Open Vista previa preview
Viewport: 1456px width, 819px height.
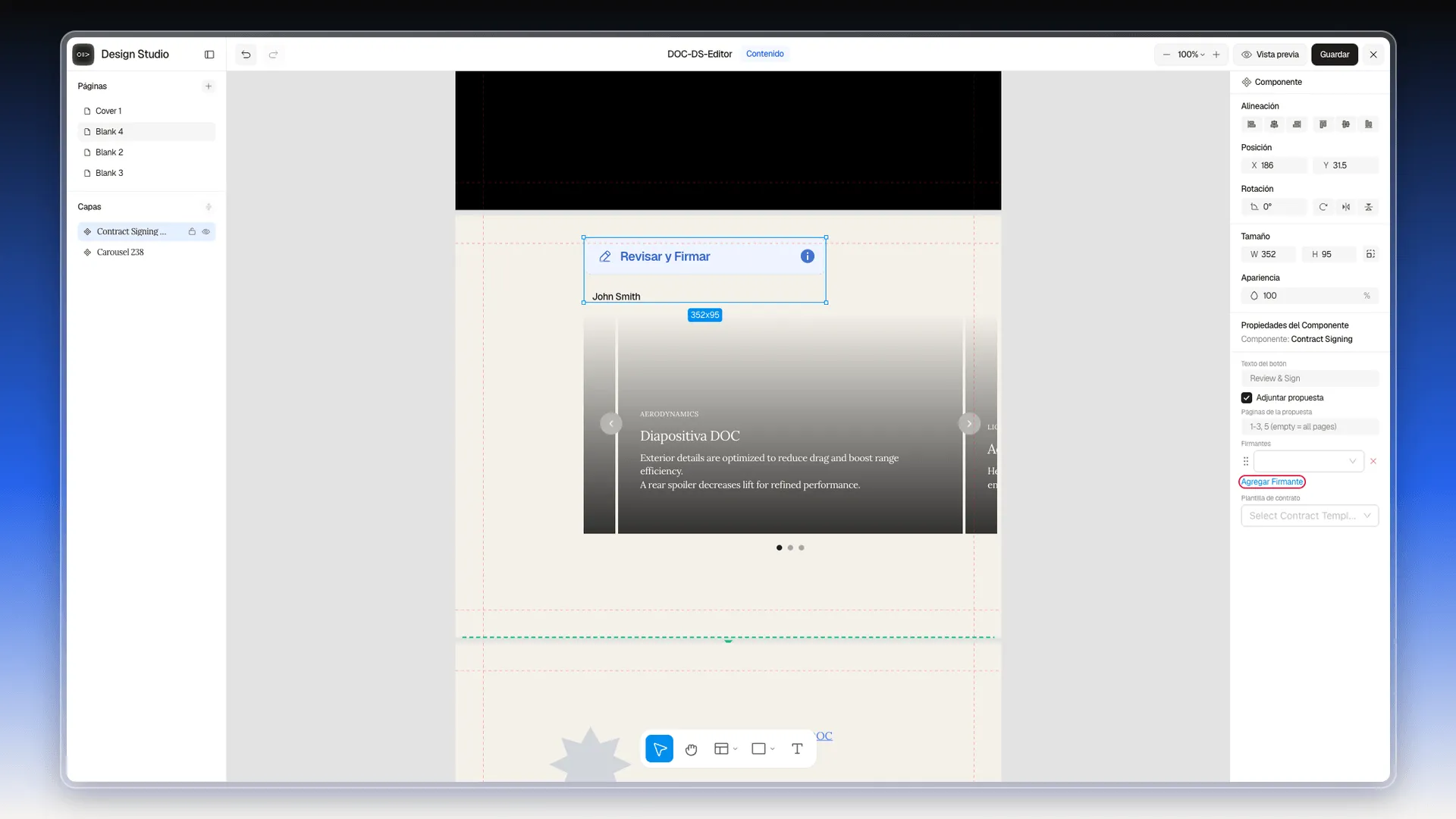[x=1270, y=55]
